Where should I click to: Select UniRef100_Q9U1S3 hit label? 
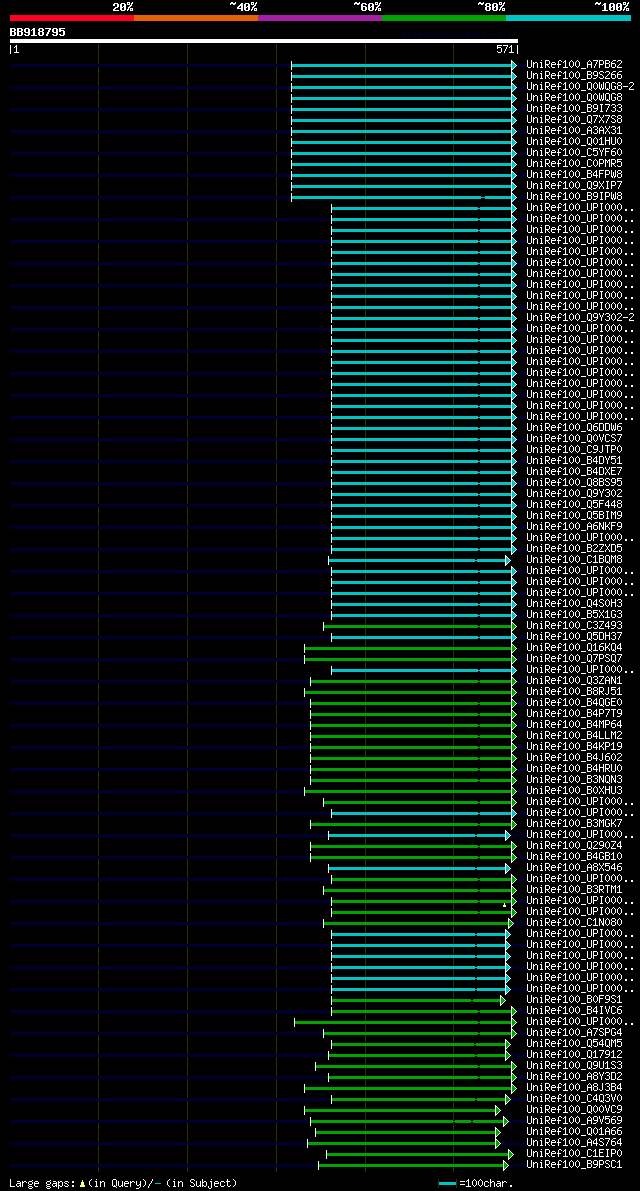point(574,1066)
